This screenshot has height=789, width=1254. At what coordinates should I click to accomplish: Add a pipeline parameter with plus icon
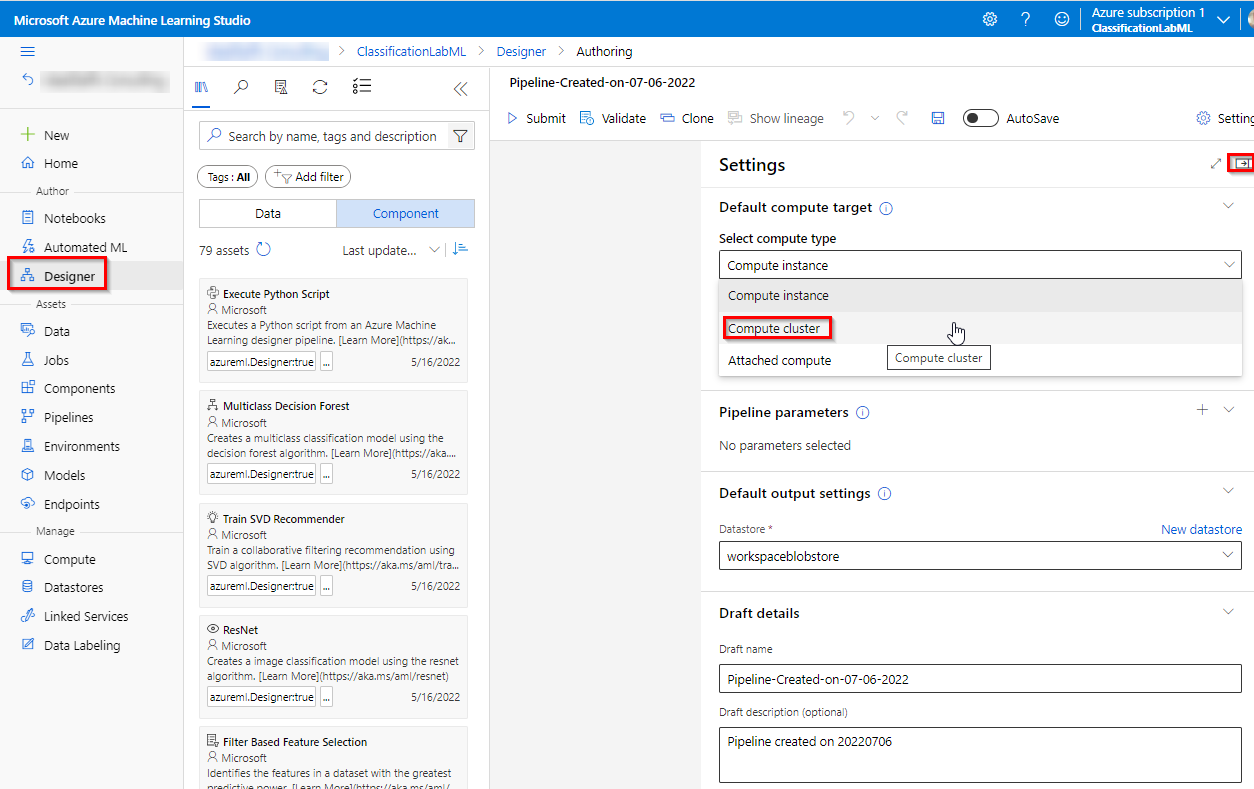pyautogui.click(x=1202, y=410)
